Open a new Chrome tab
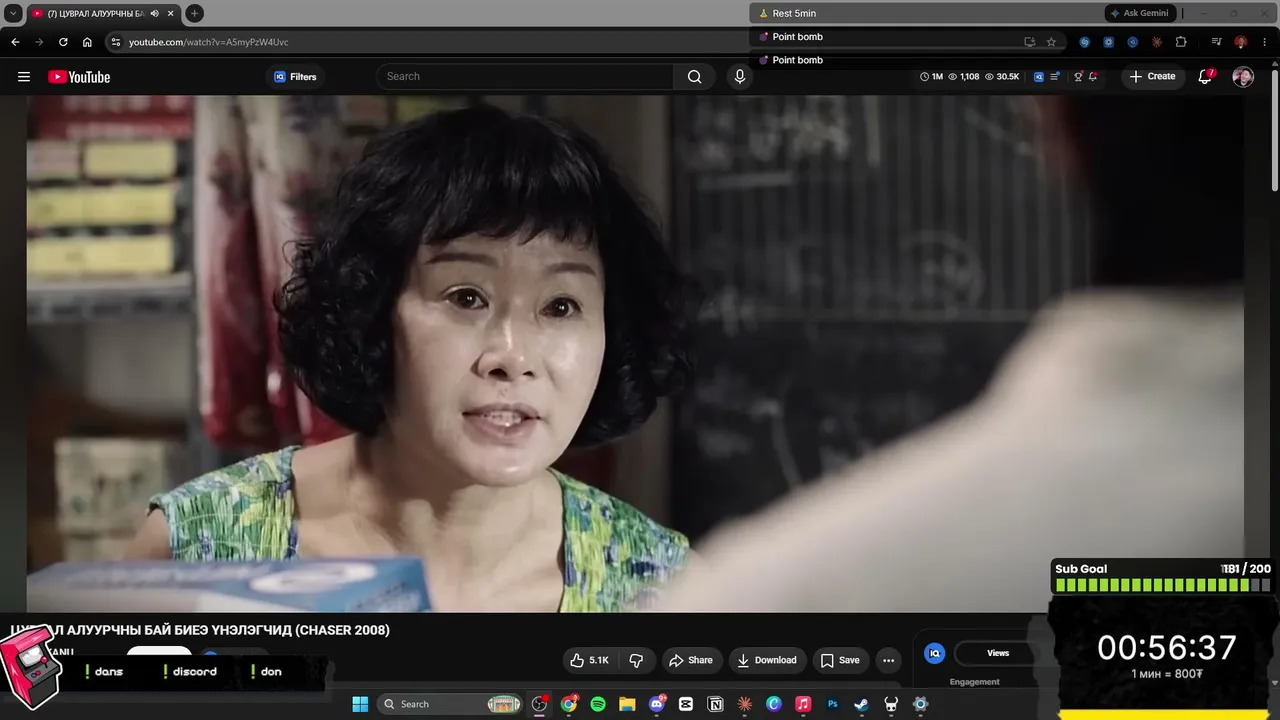The image size is (1280, 720). point(195,14)
